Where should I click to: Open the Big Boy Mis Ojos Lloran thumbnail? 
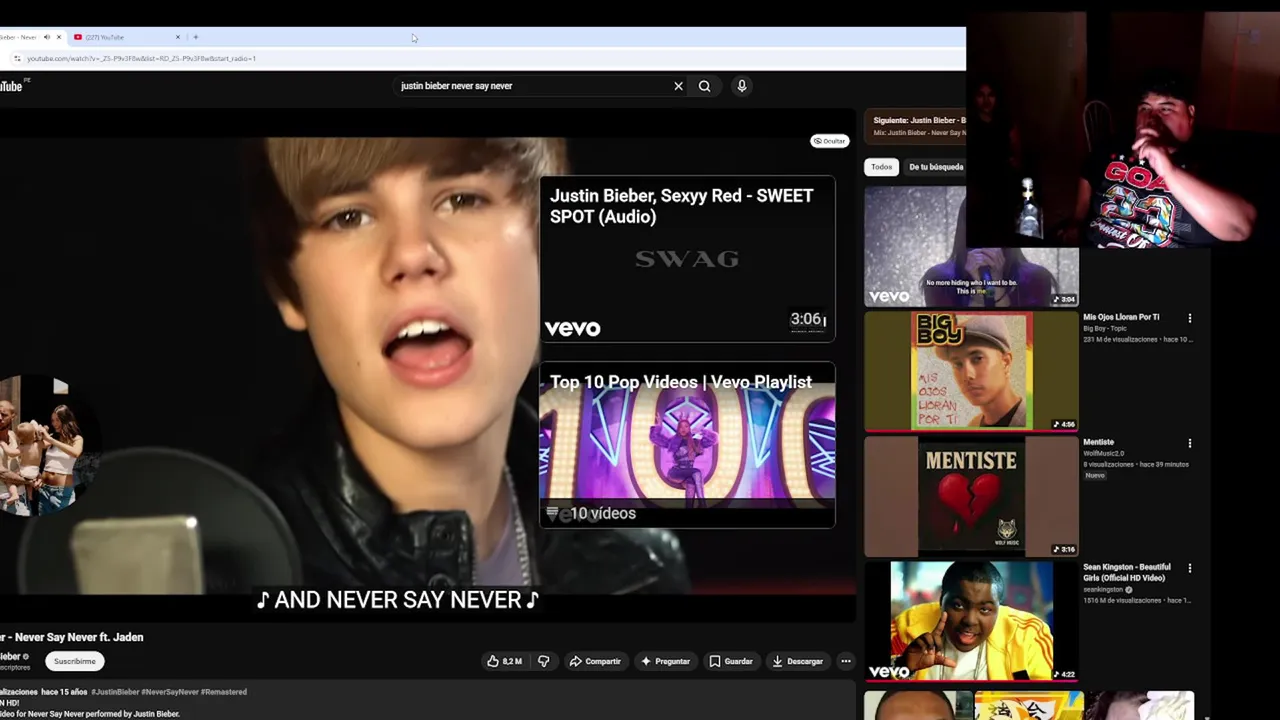pyautogui.click(x=971, y=371)
